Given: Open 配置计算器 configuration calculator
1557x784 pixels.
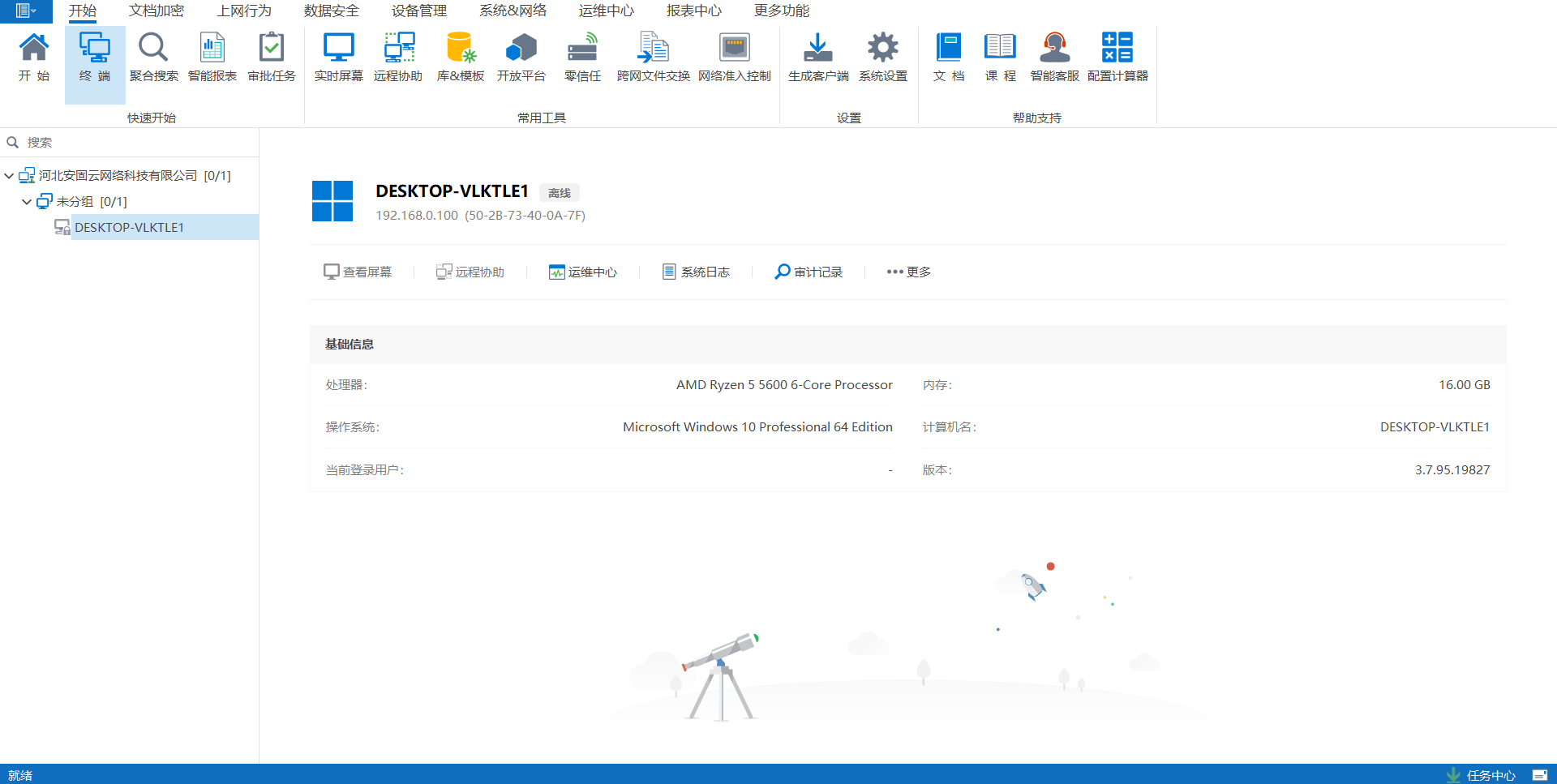Looking at the screenshot, I should tap(1117, 58).
